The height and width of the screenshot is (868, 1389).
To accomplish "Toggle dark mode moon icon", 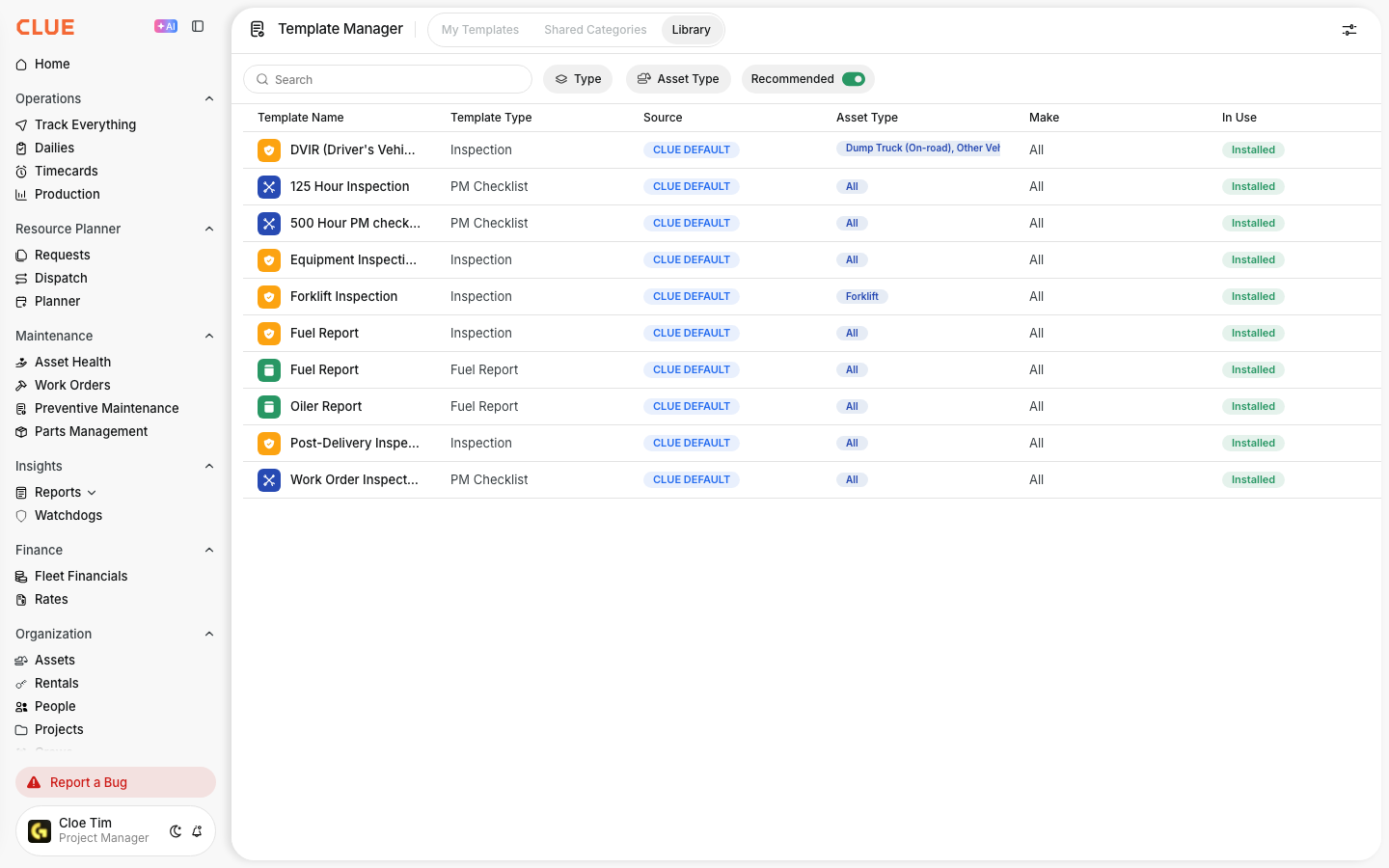I will pos(176,831).
